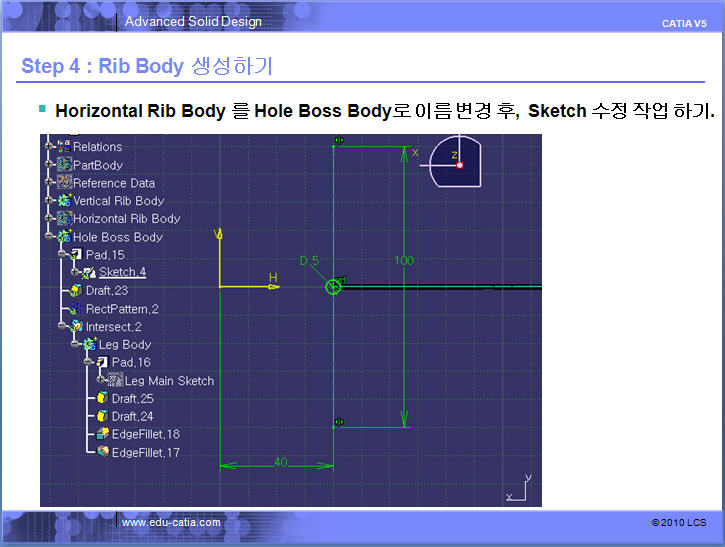Select the EdgeFillet.17 tree entry

pyautogui.click(x=145, y=453)
